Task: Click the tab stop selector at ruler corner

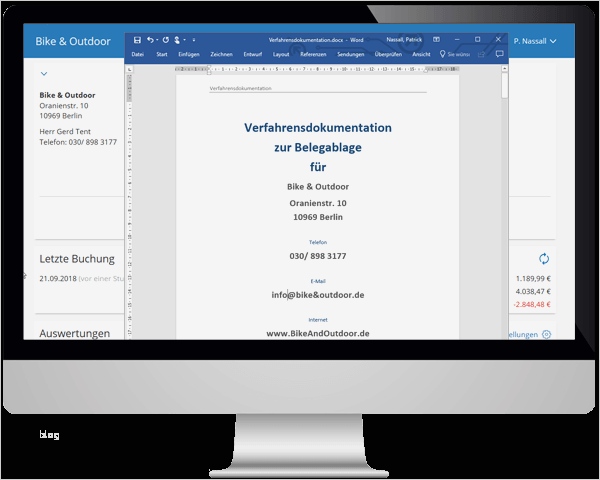Action: point(130,69)
